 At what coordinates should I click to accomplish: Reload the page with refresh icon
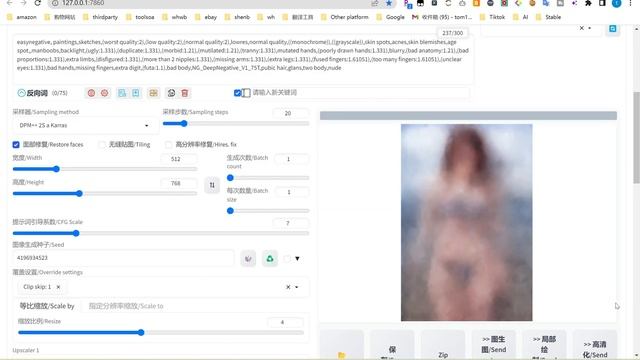[x=38, y=3]
